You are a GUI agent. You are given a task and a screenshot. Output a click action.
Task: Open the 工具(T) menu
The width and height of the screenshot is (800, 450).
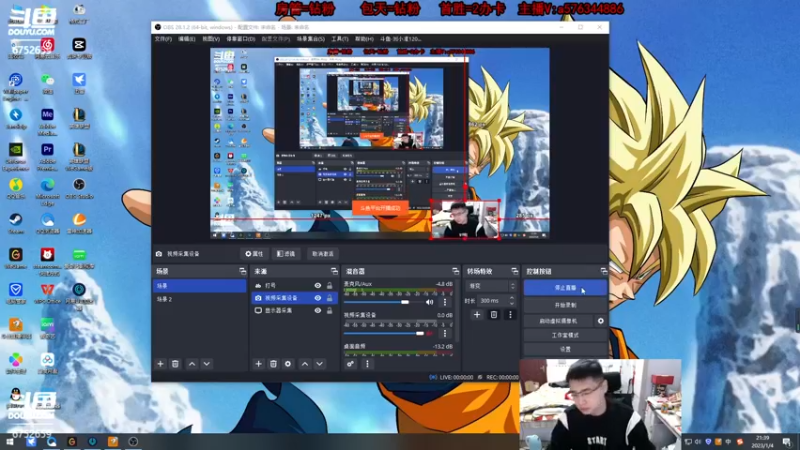click(340, 39)
